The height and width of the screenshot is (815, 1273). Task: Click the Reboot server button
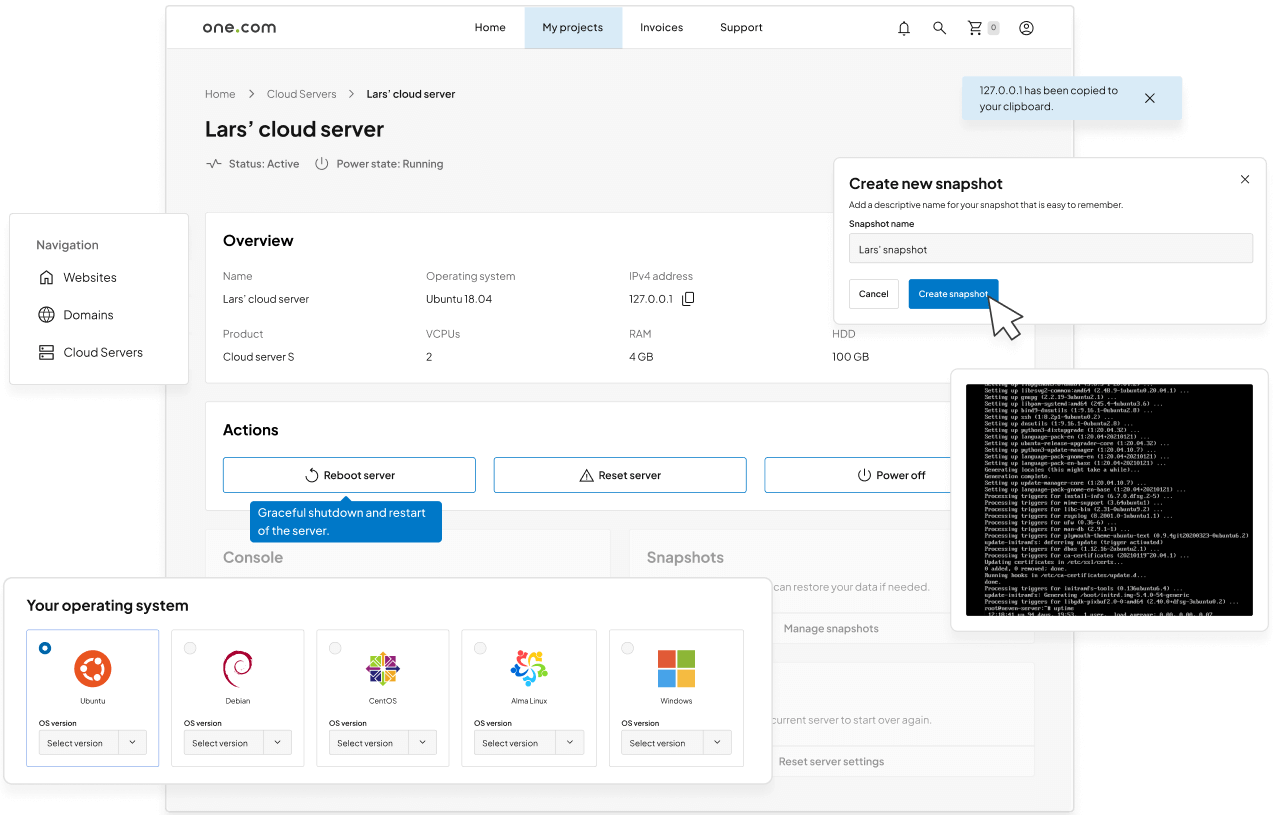349,475
